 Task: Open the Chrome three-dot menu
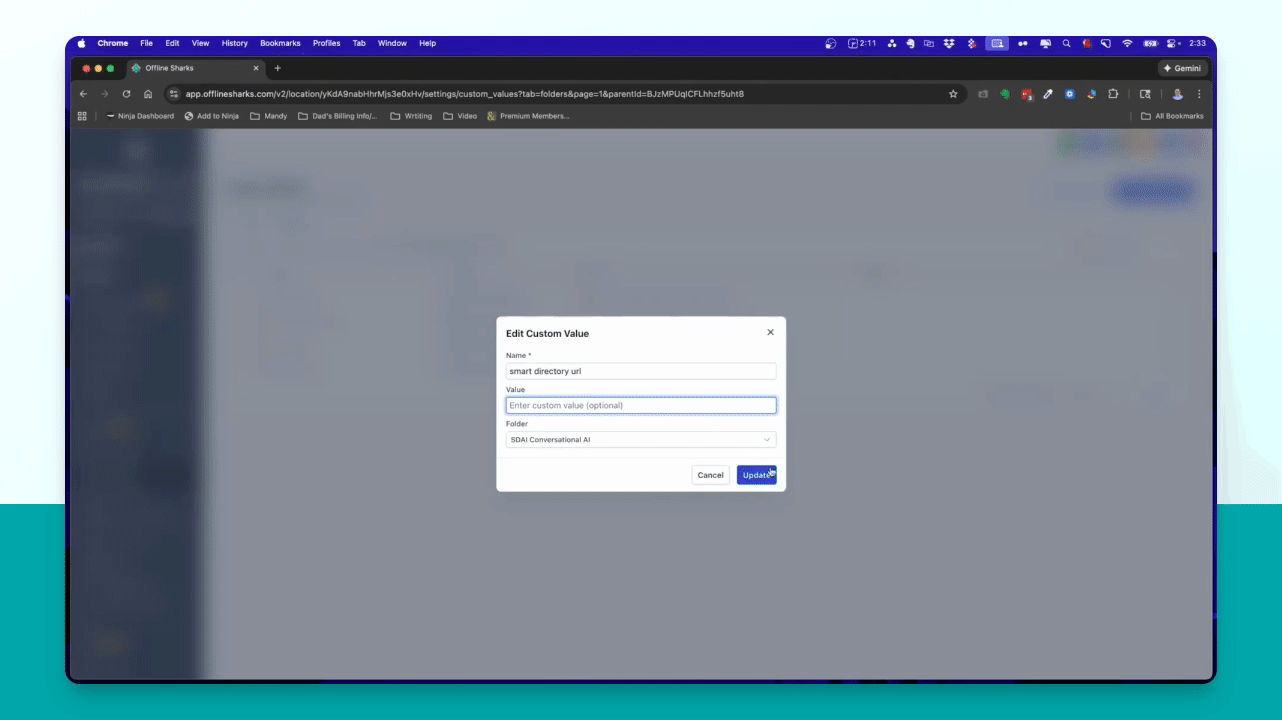tap(1199, 94)
